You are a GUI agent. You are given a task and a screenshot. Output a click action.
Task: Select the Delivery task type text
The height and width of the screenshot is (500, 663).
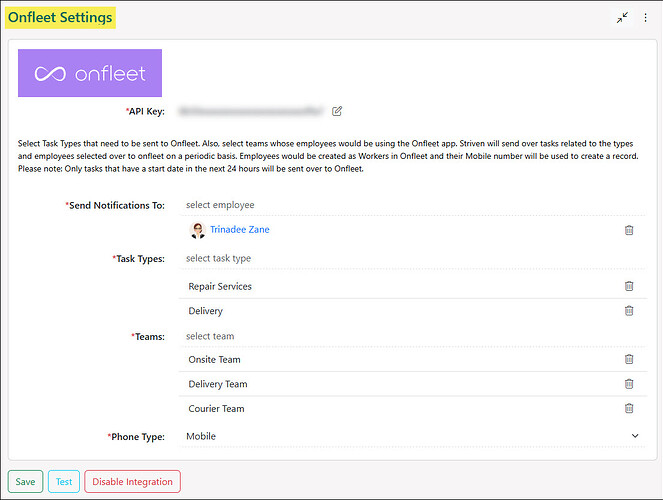click(x=205, y=311)
